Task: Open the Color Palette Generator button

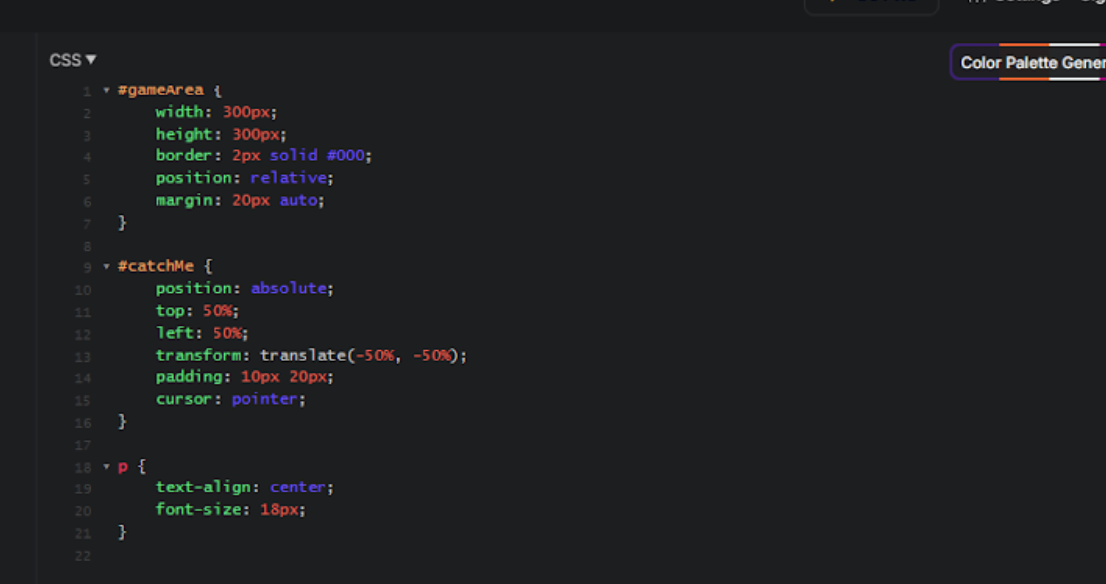Action: tap(1029, 63)
